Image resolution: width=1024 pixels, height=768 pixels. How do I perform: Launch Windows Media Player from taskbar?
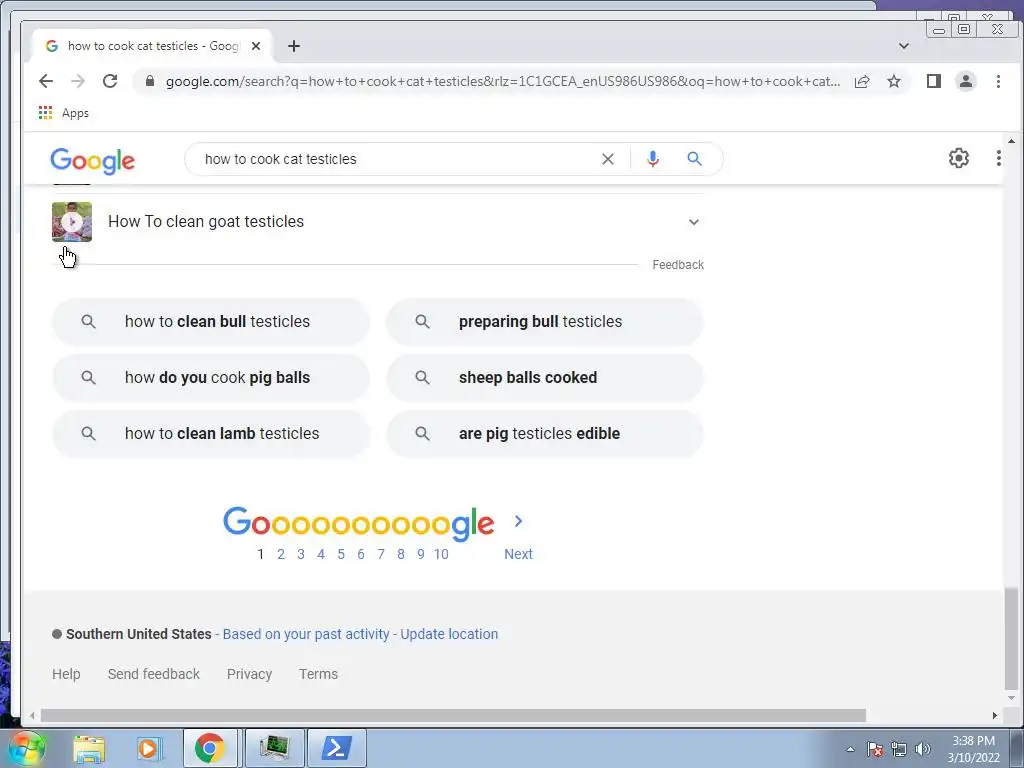coord(149,749)
